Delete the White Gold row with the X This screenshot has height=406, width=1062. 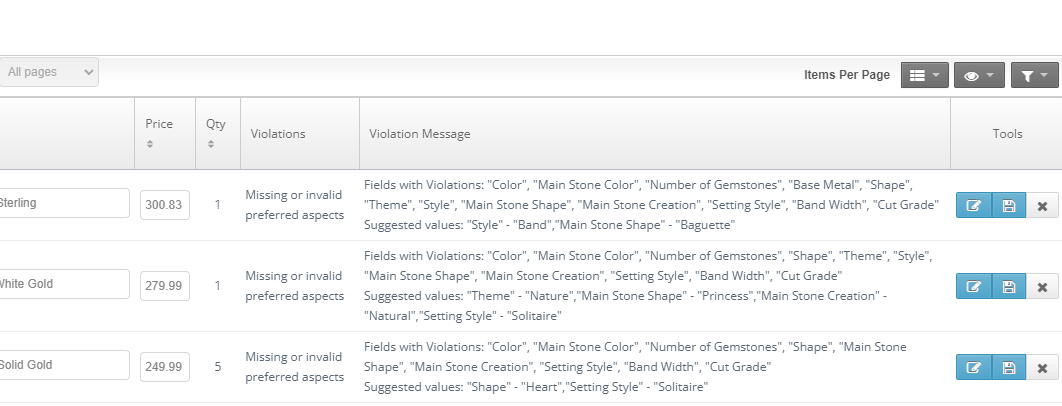pyautogui.click(x=1042, y=286)
